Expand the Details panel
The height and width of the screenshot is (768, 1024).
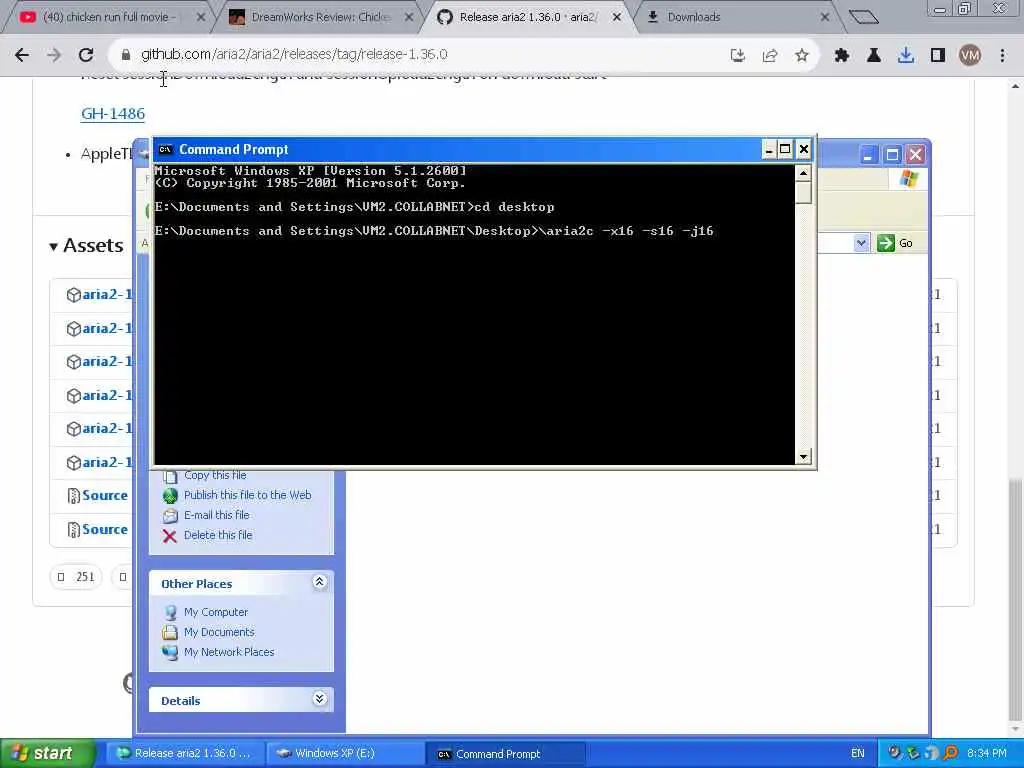319,699
